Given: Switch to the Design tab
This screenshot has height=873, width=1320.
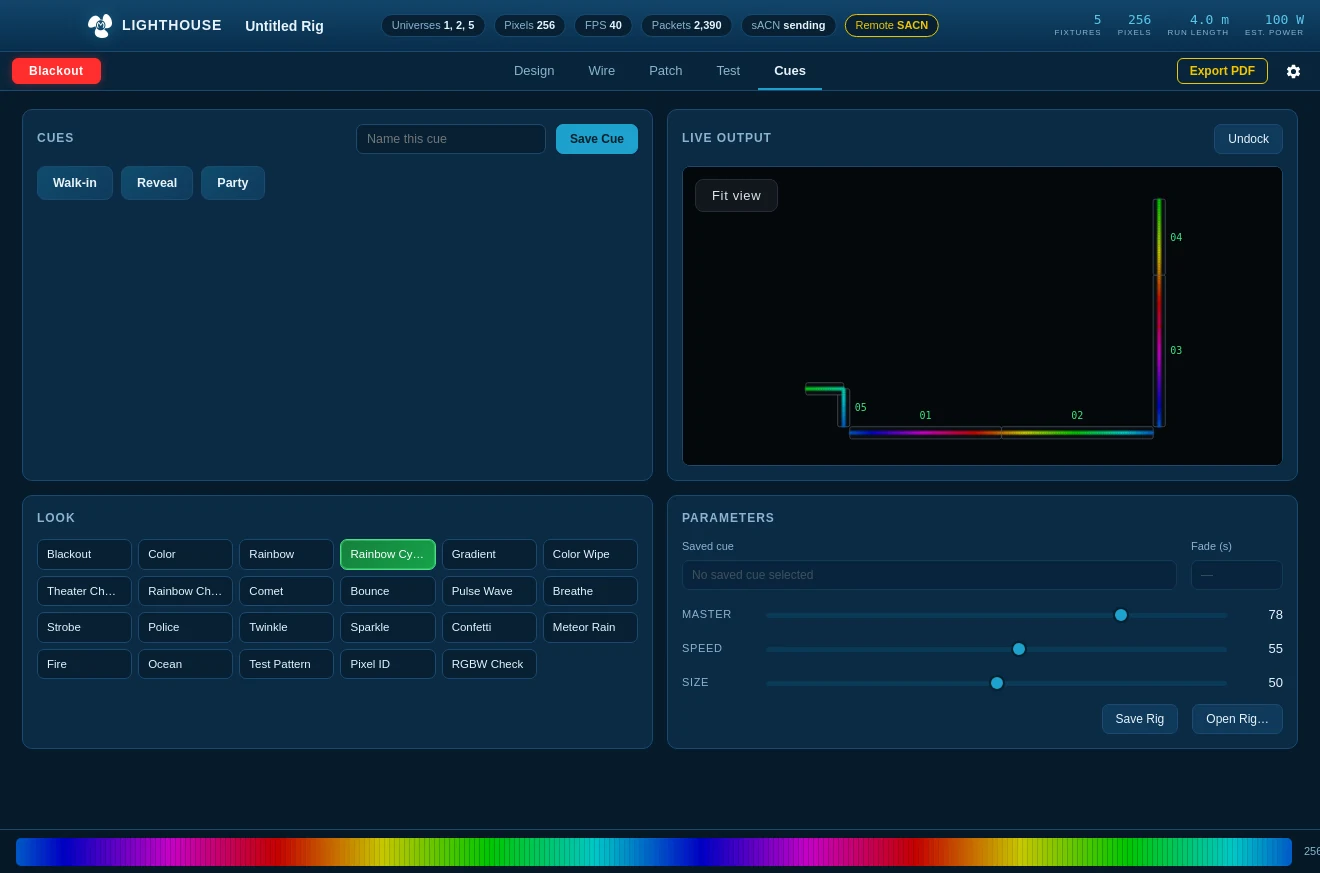Looking at the screenshot, I should pyautogui.click(x=534, y=71).
